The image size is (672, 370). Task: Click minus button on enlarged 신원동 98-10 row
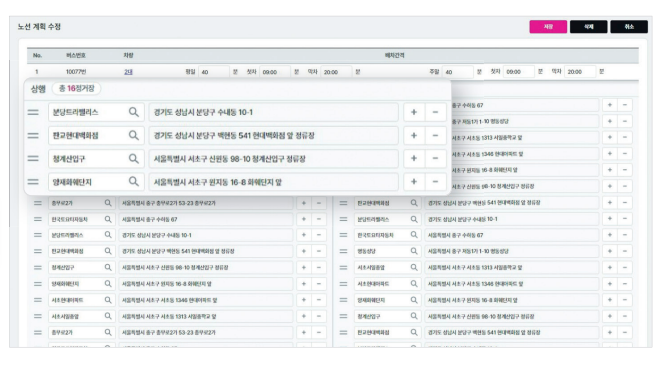(x=435, y=159)
